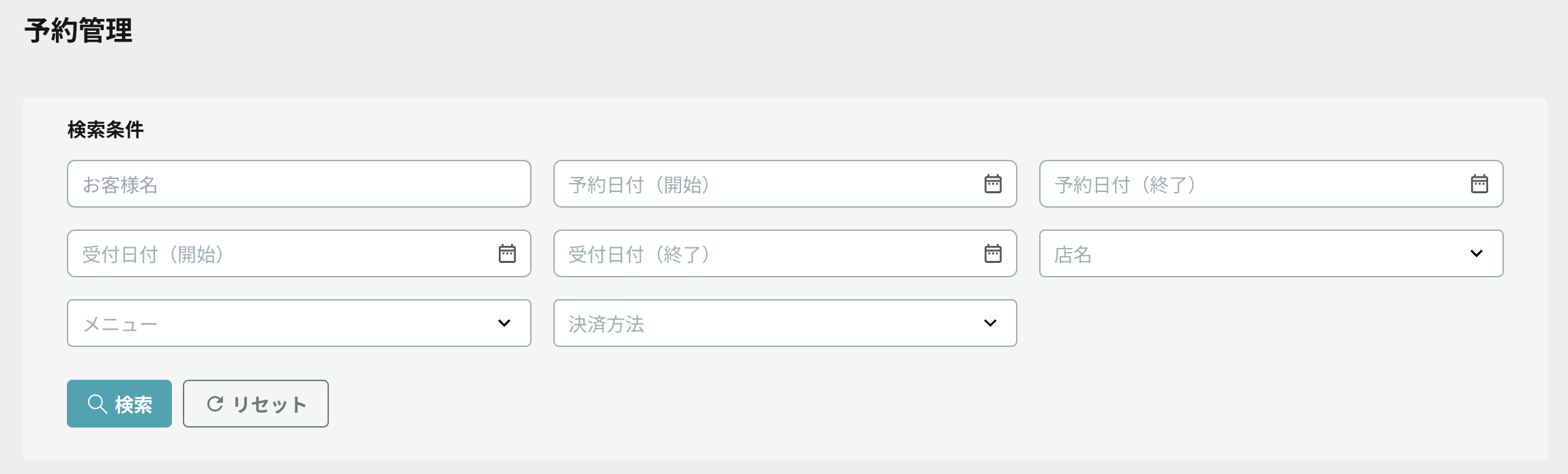Open the 店名 select box
The height and width of the screenshot is (474, 1568).
(x=1271, y=253)
